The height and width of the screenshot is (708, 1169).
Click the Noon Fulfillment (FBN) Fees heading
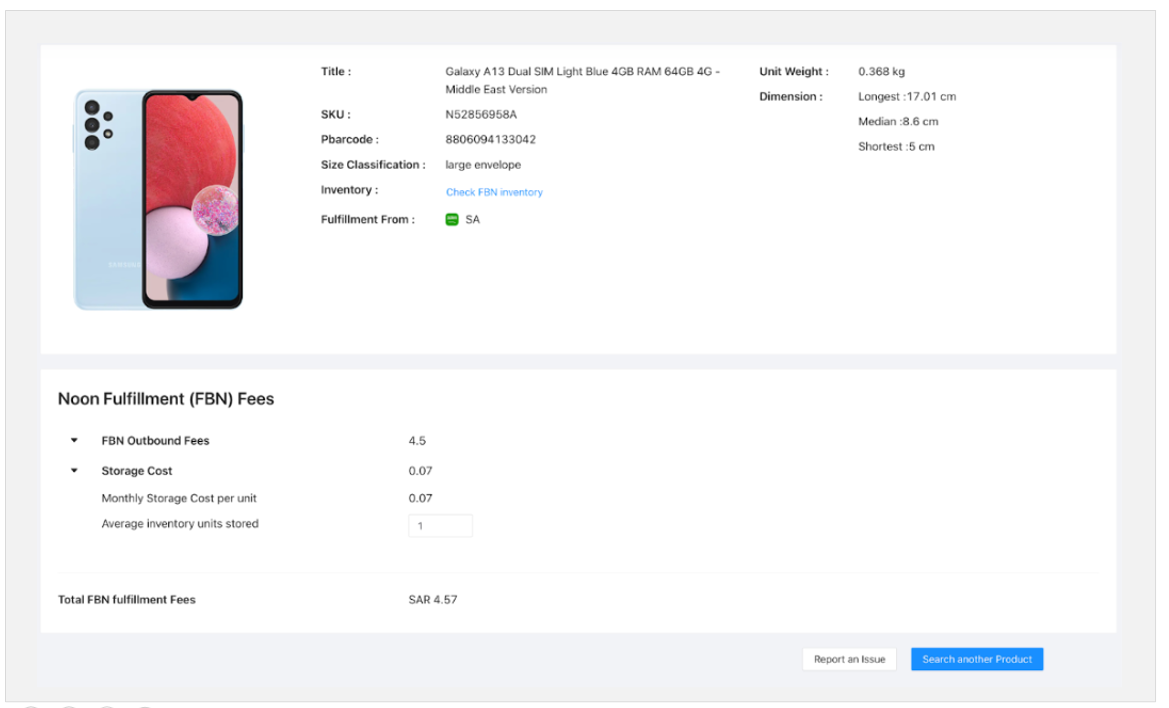166,399
